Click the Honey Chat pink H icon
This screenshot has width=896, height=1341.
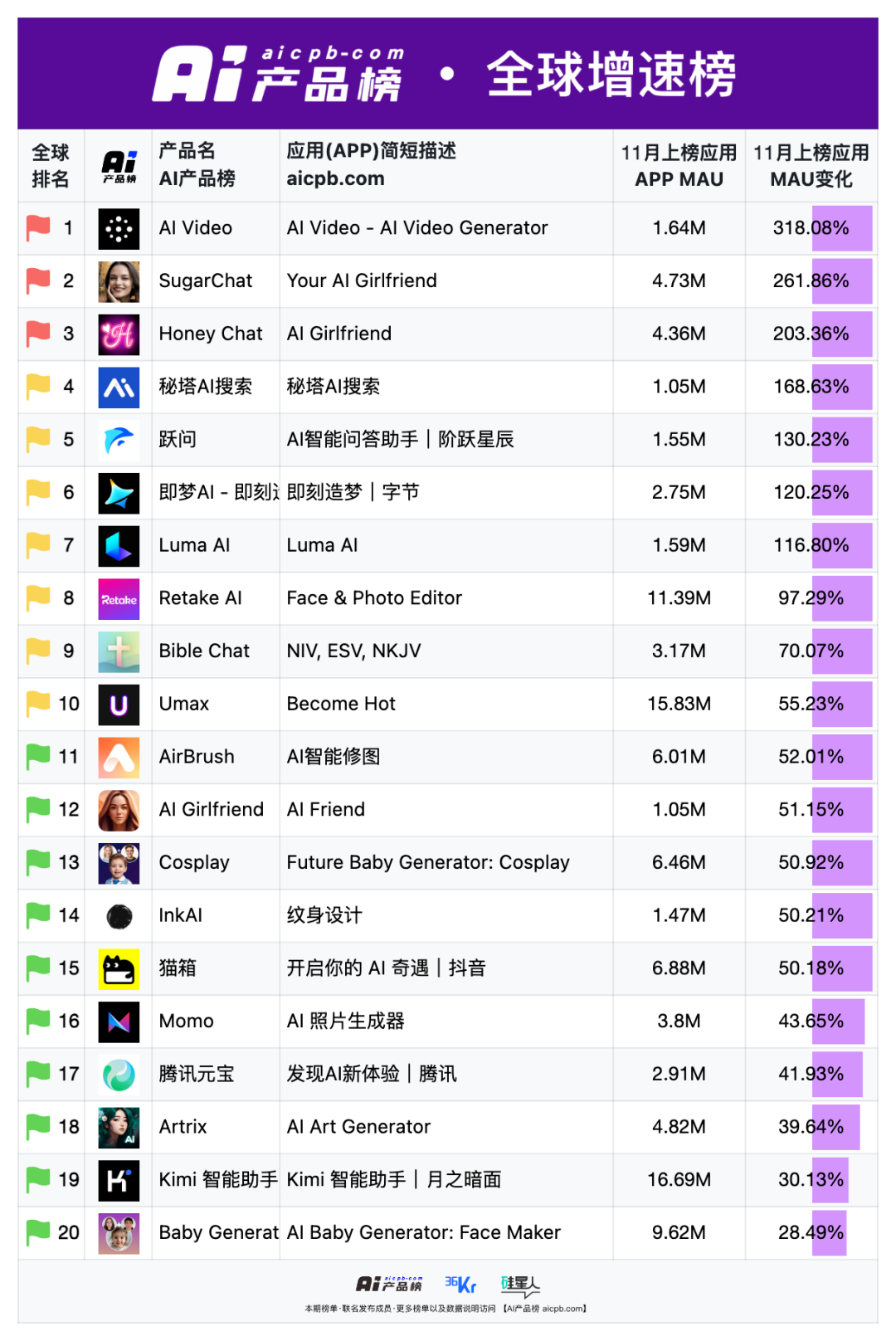tap(119, 334)
